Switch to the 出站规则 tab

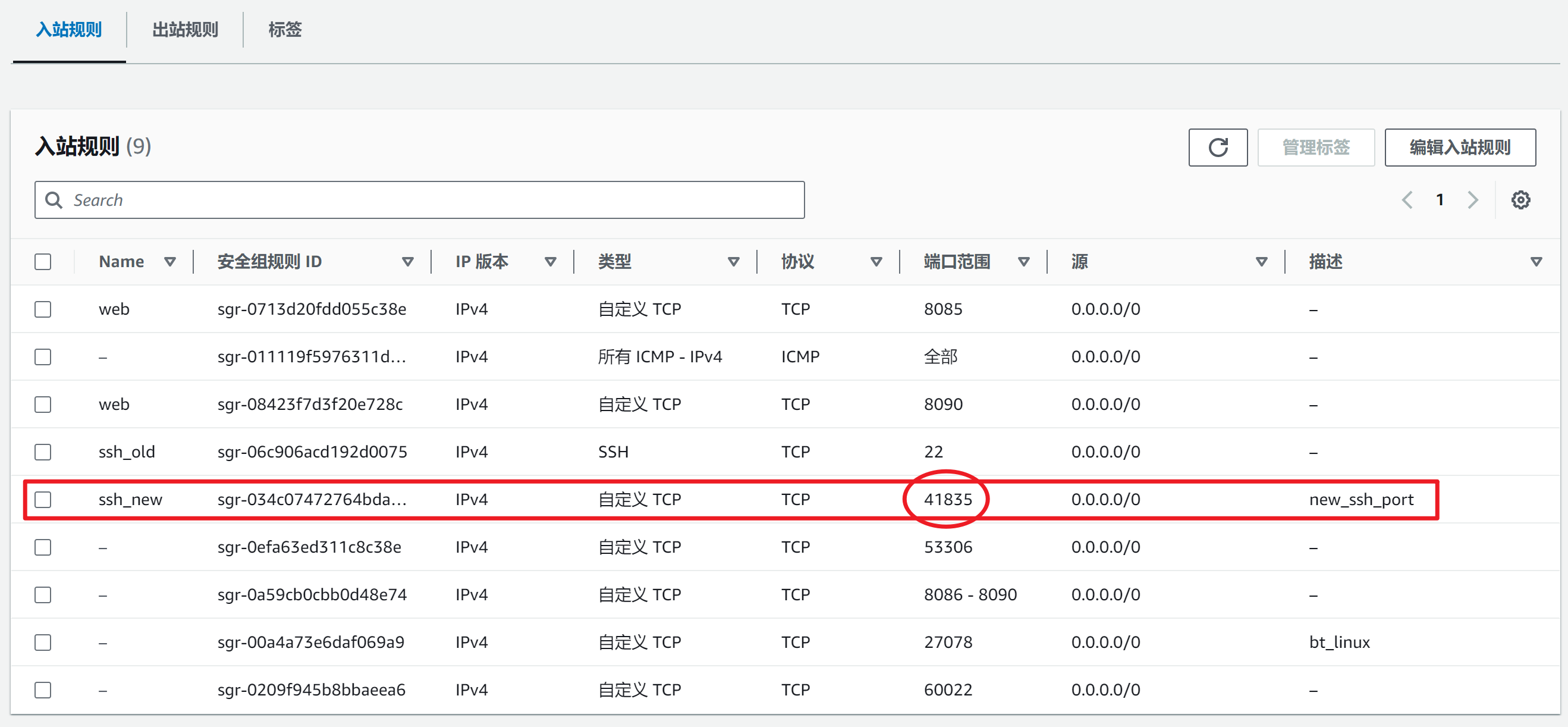(184, 30)
